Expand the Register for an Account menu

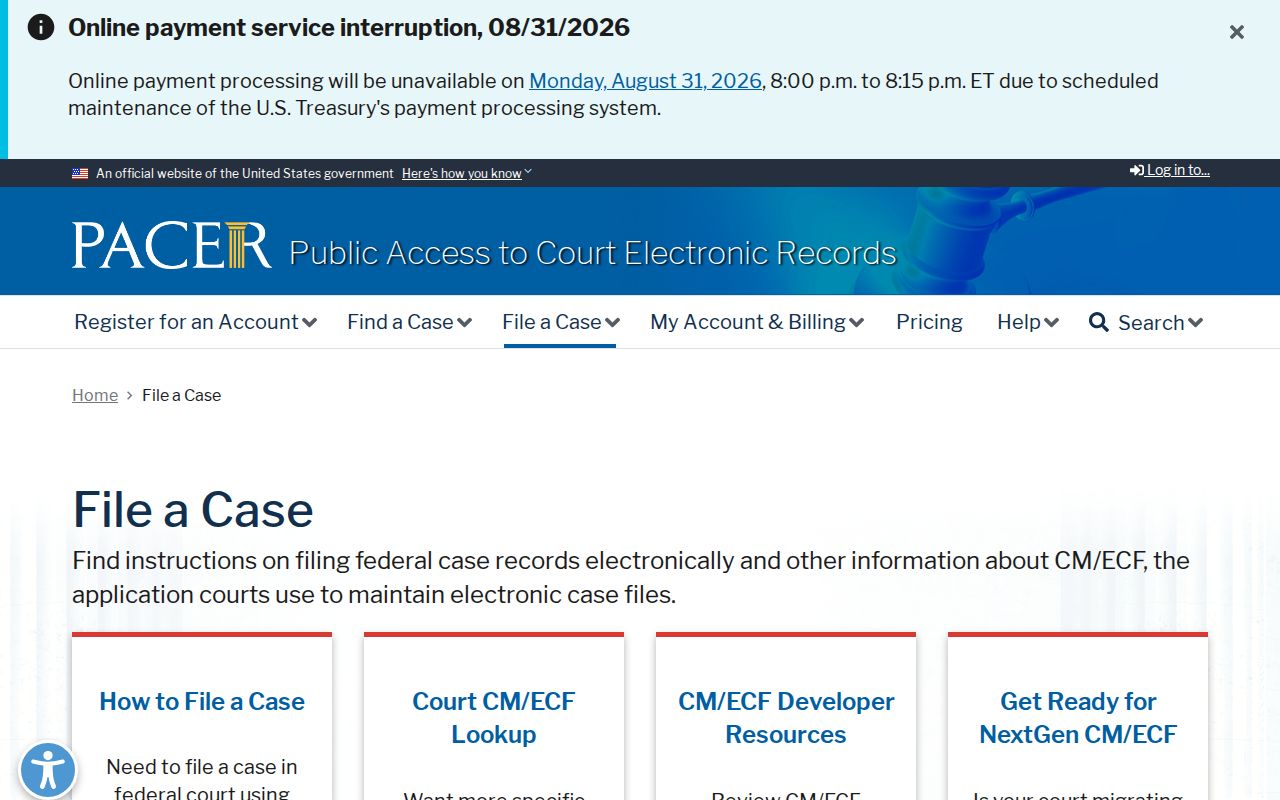point(196,322)
